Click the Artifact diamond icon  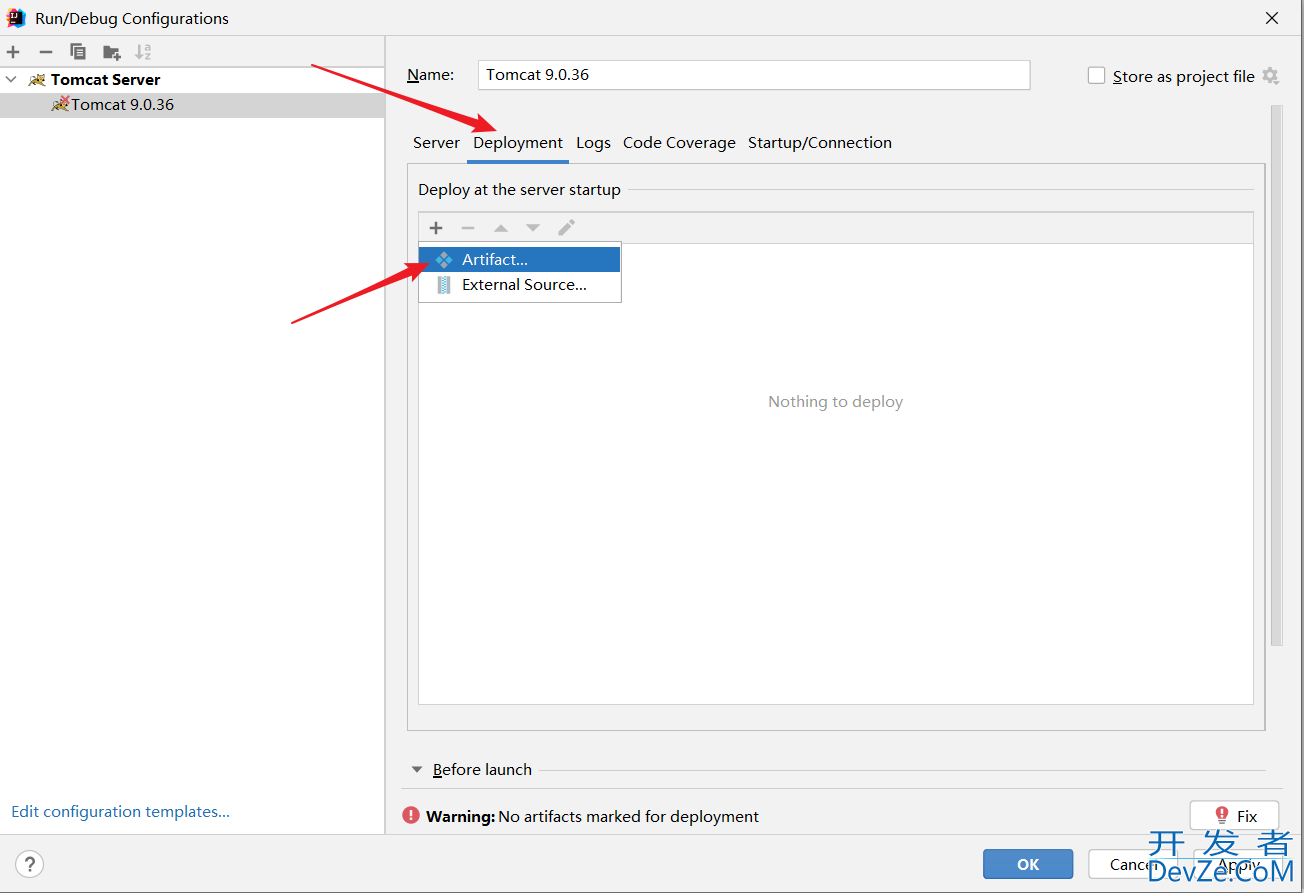444,260
